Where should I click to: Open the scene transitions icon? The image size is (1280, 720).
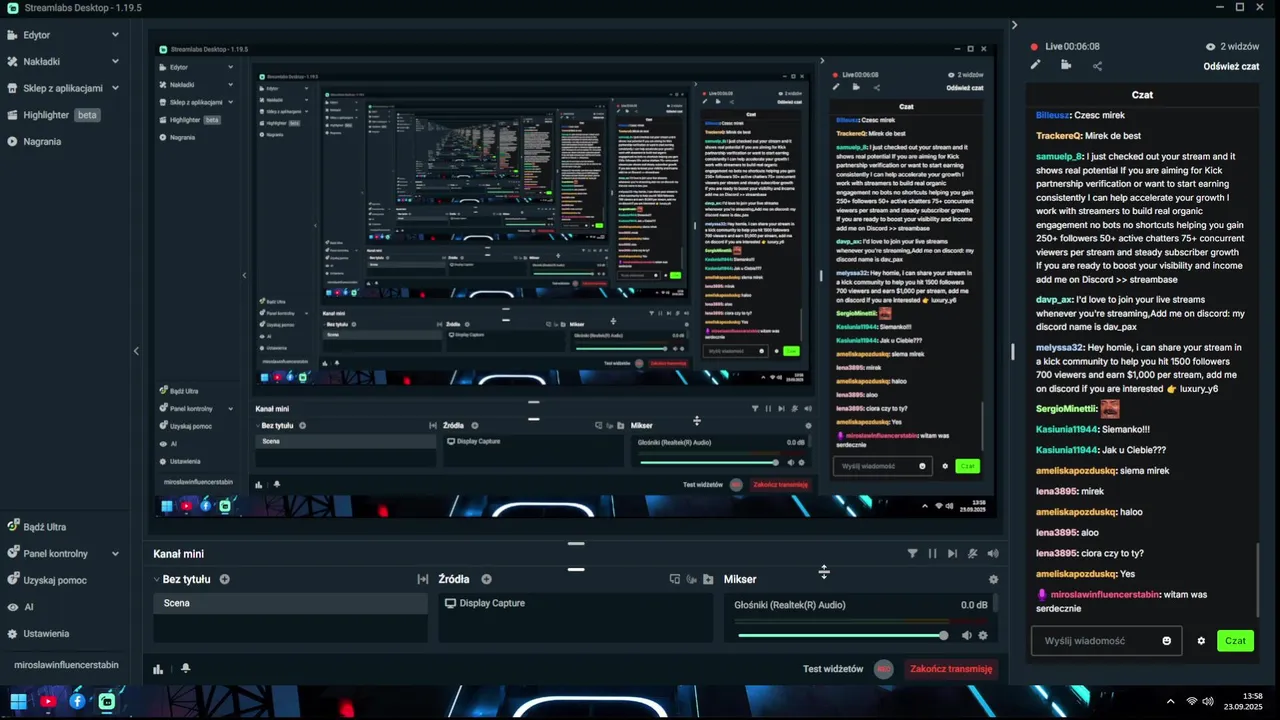pos(423,579)
